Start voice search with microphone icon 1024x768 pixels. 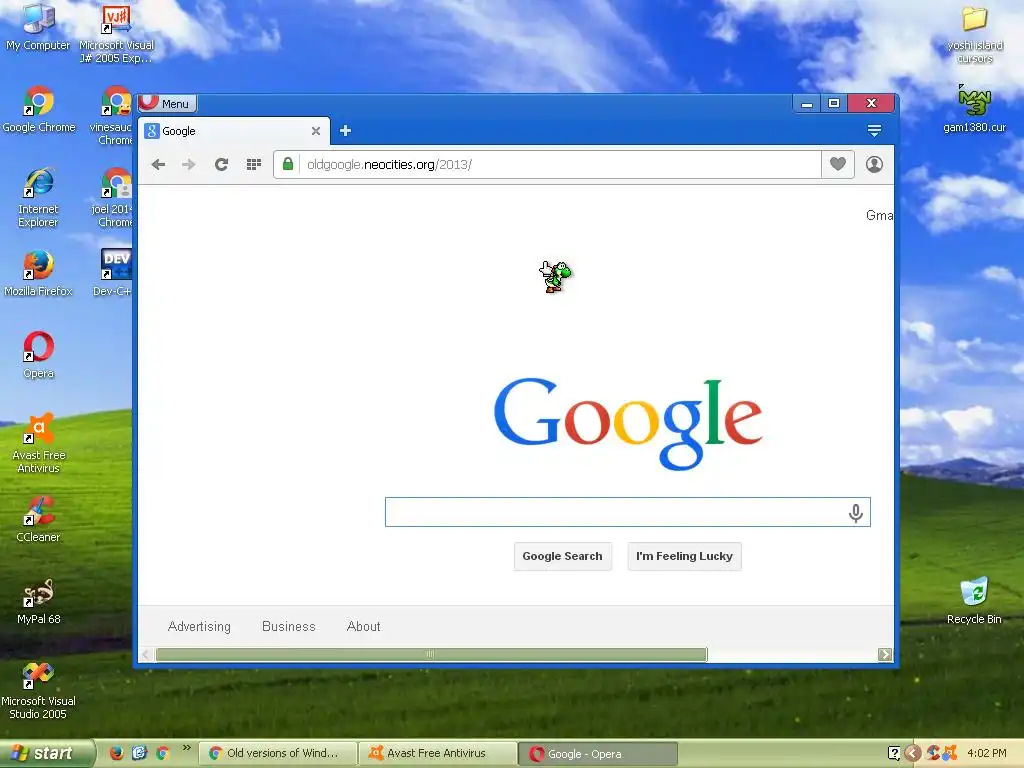pyautogui.click(x=856, y=513)
